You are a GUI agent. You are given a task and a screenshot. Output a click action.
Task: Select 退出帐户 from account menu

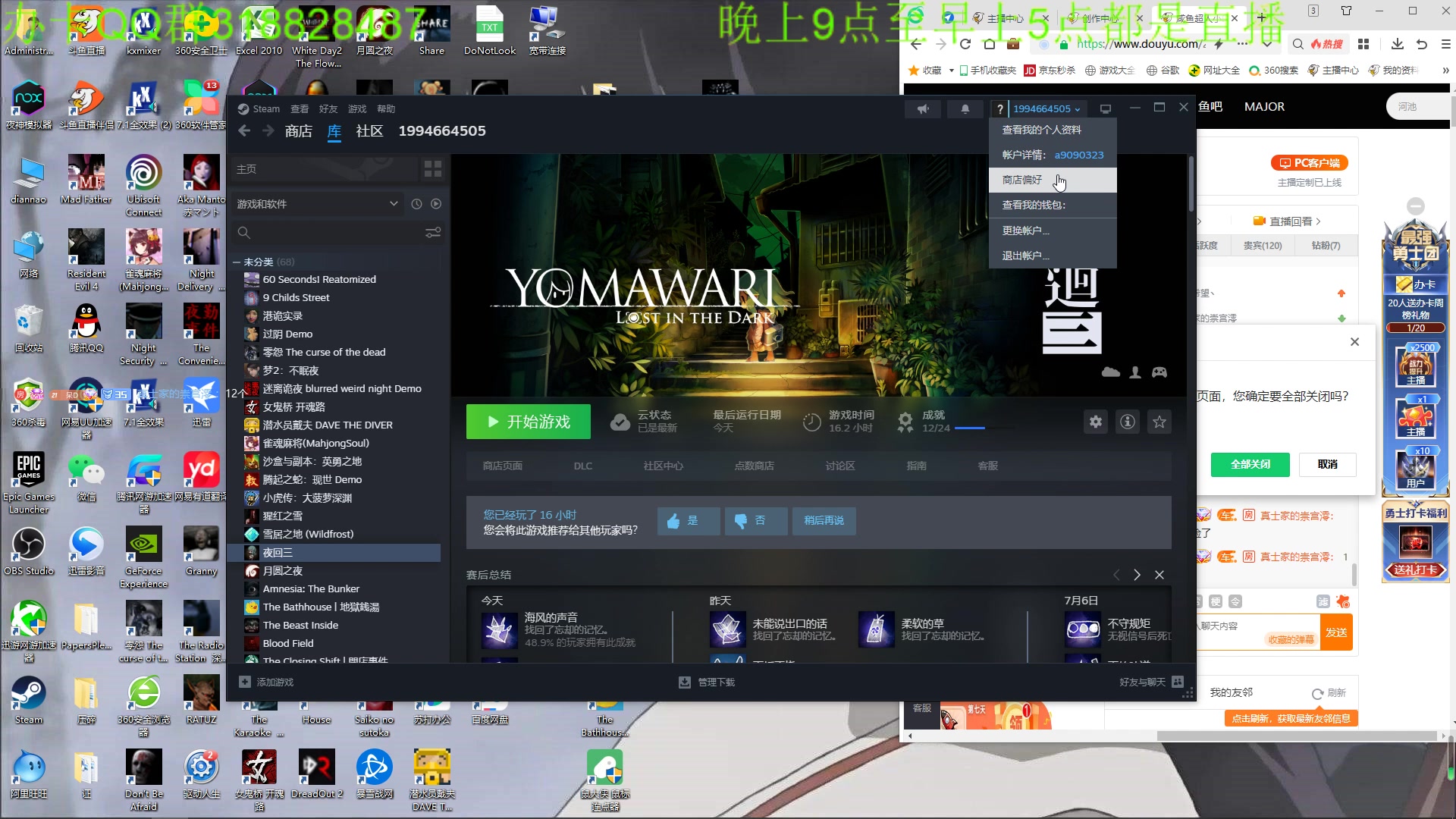(1024, 255)
